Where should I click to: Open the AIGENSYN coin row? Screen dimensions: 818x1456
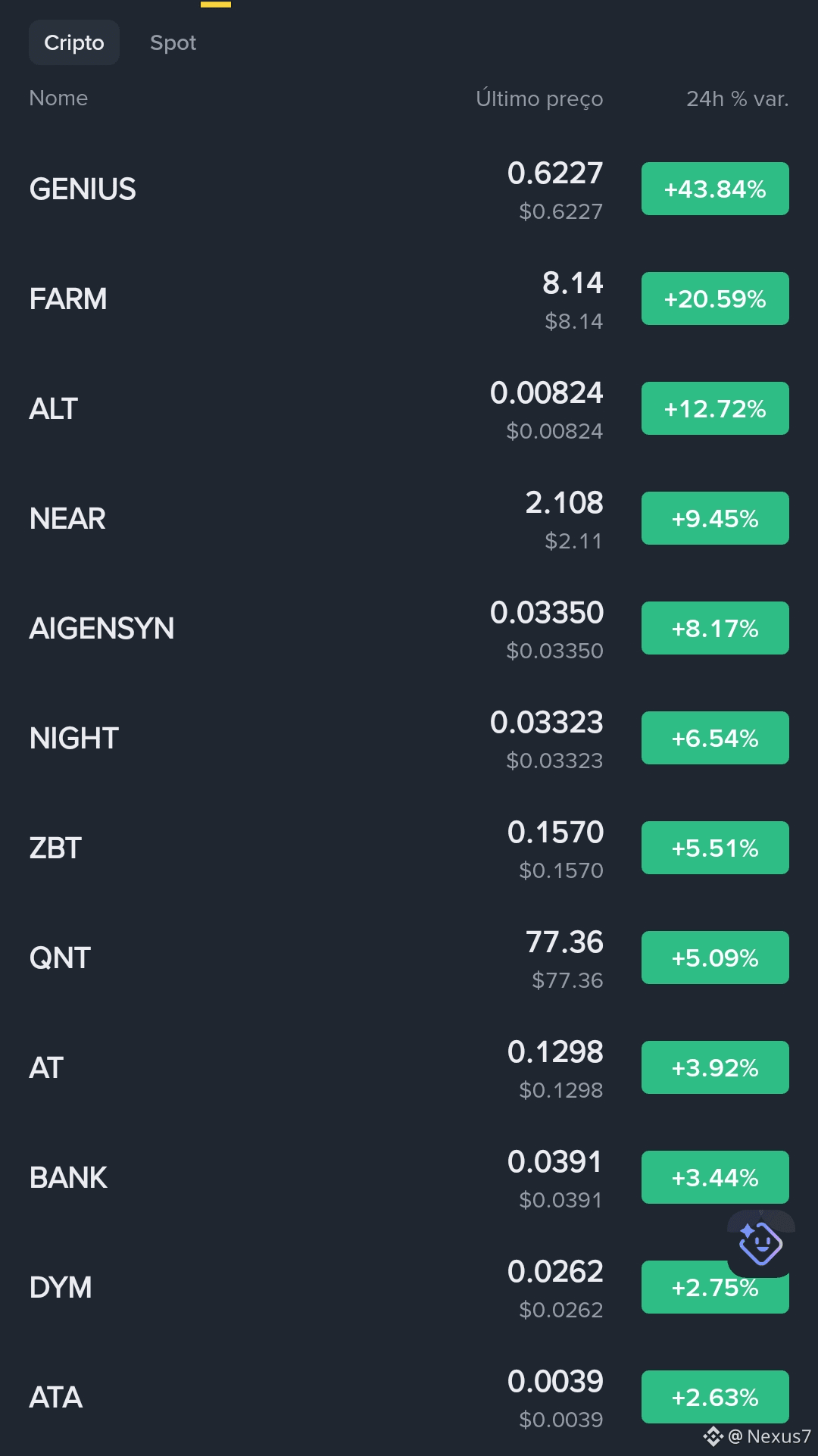(x=409, y=629)
